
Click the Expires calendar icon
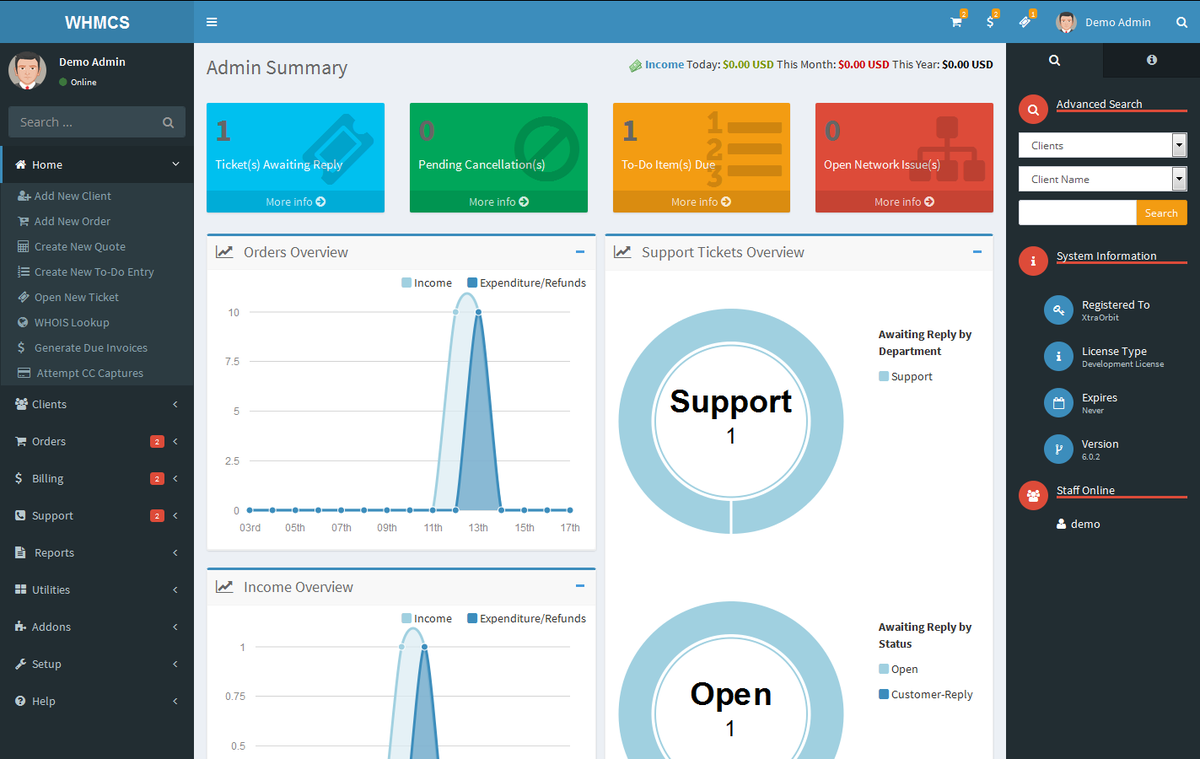click(1058, 403)
